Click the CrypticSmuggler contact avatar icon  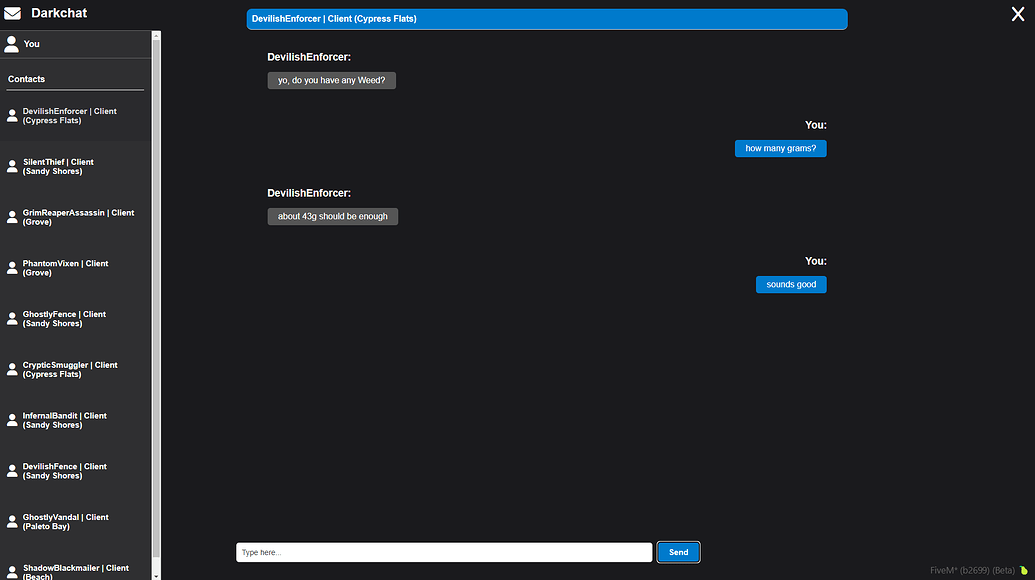click(x=12, y=370)
